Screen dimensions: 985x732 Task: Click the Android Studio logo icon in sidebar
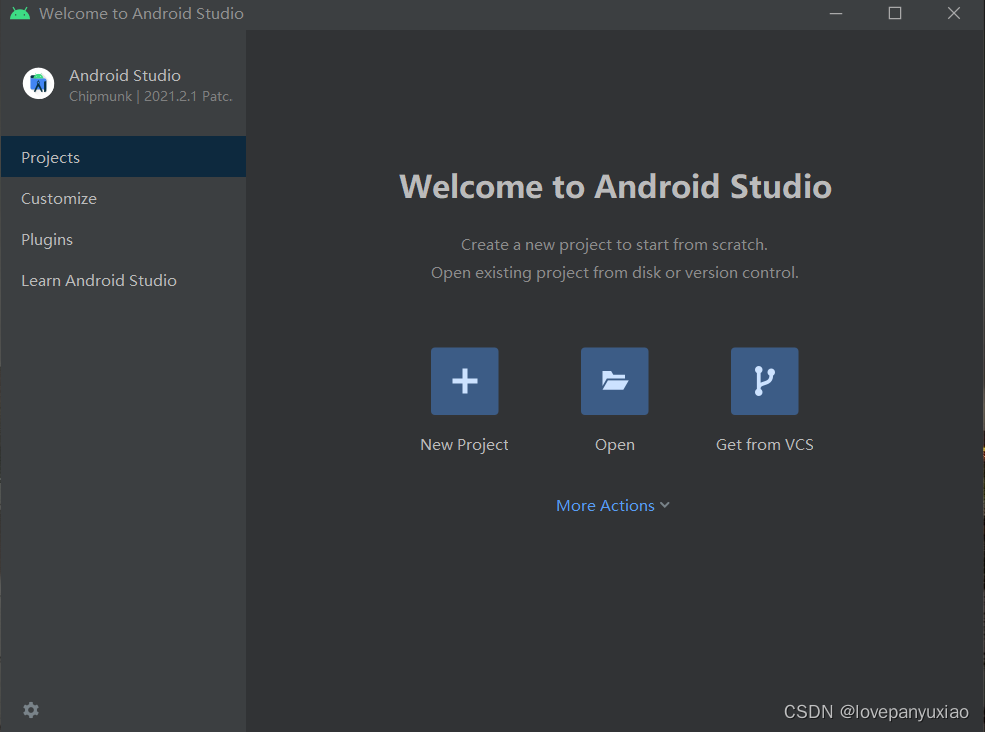(x=38, y=84)
